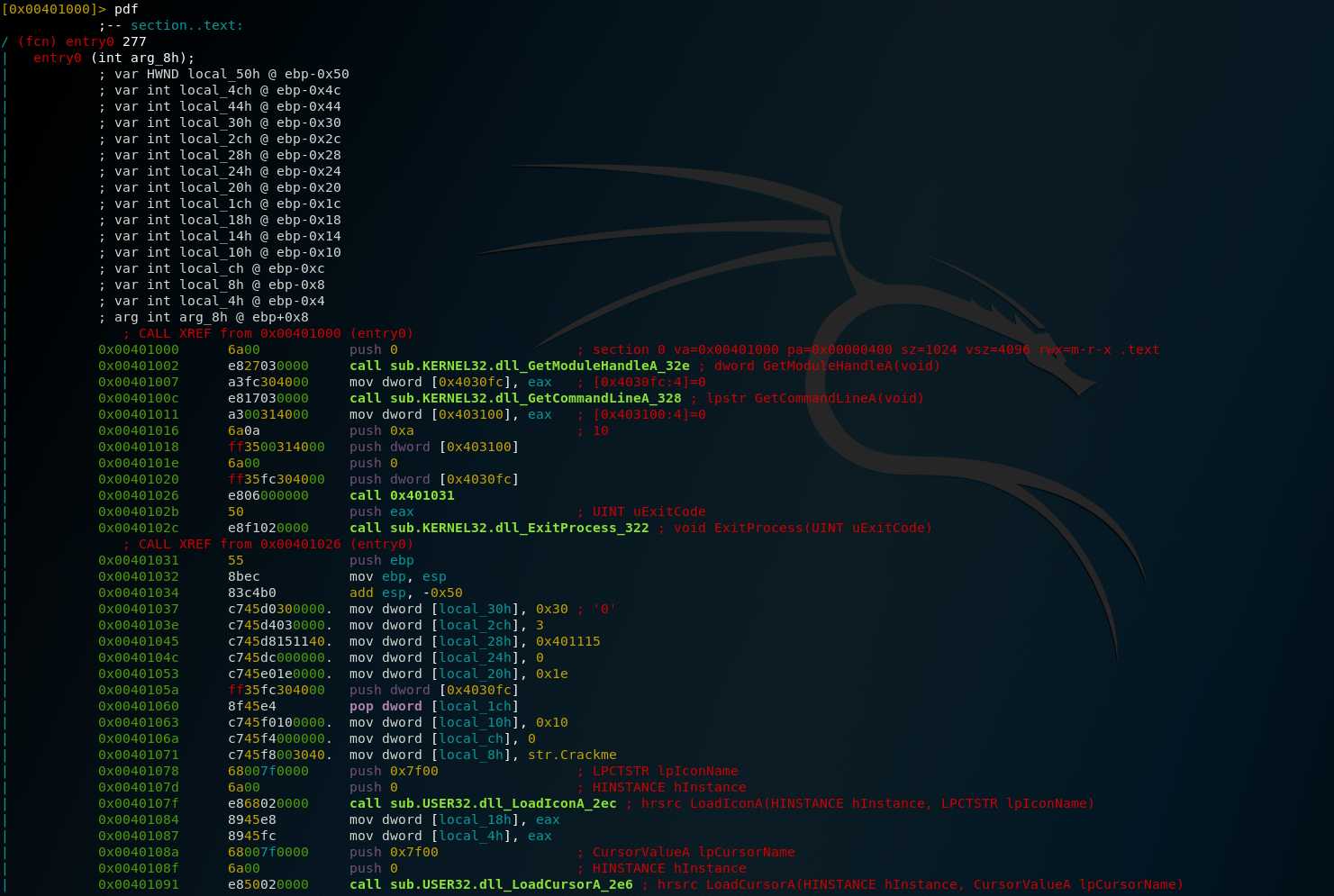This screenshot has width=1334, height=896.
Task: Select the opcode bytes e806000000
Action: (268, 495)
